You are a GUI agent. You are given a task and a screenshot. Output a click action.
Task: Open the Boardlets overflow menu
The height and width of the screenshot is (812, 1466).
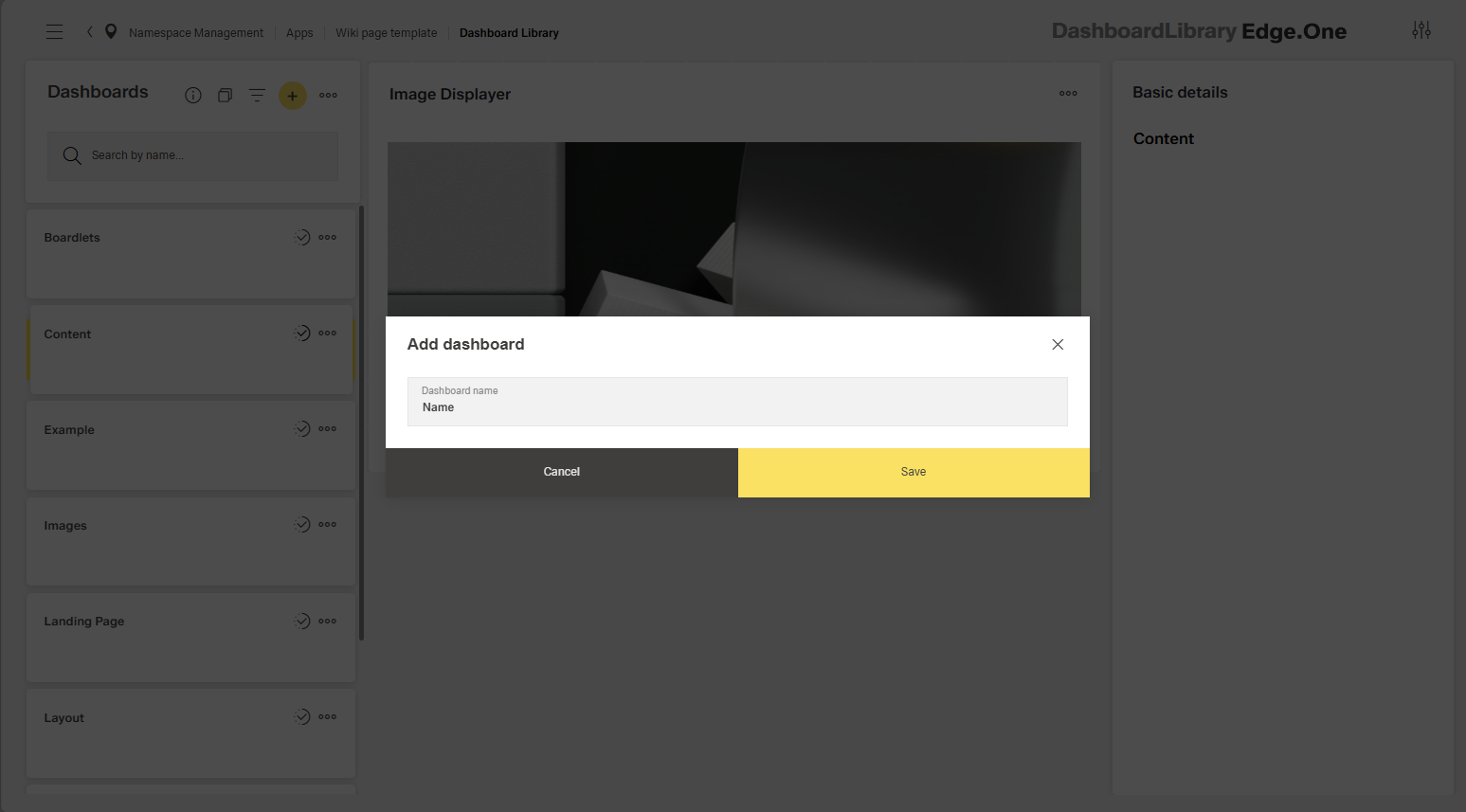click(x=327, y=237)
